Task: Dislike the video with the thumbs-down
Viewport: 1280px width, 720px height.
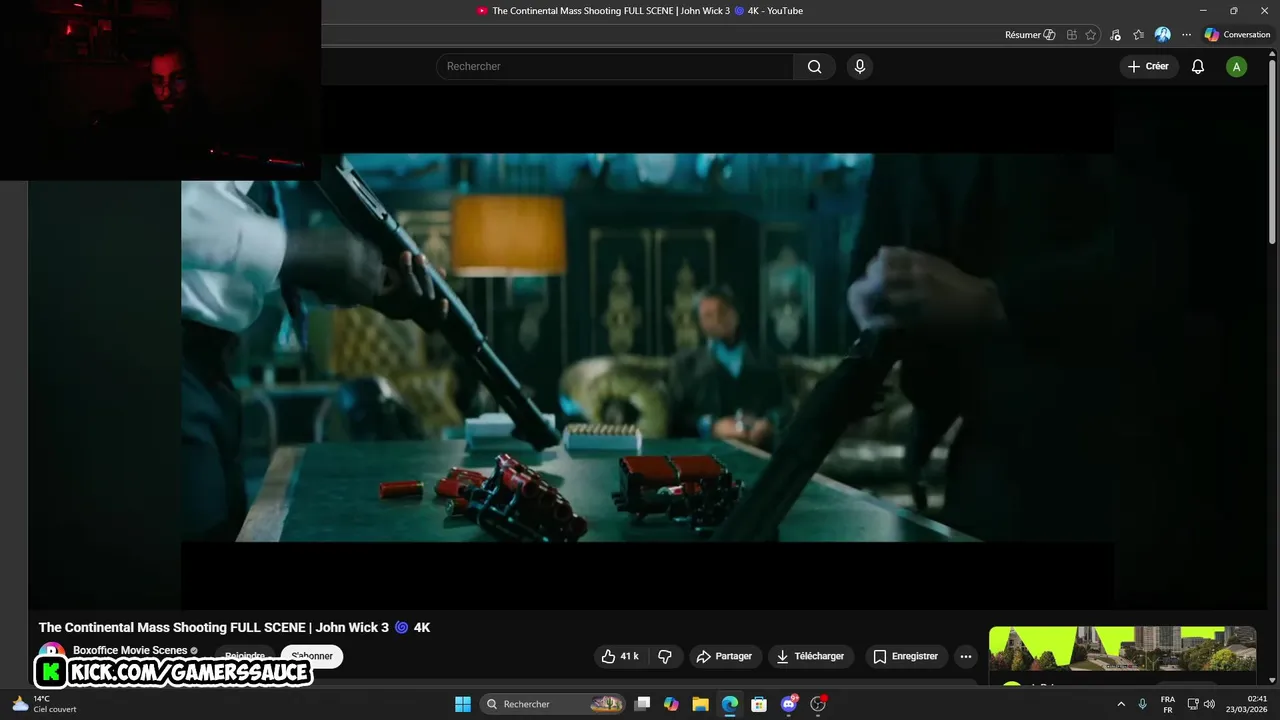Action: point(665,656)
